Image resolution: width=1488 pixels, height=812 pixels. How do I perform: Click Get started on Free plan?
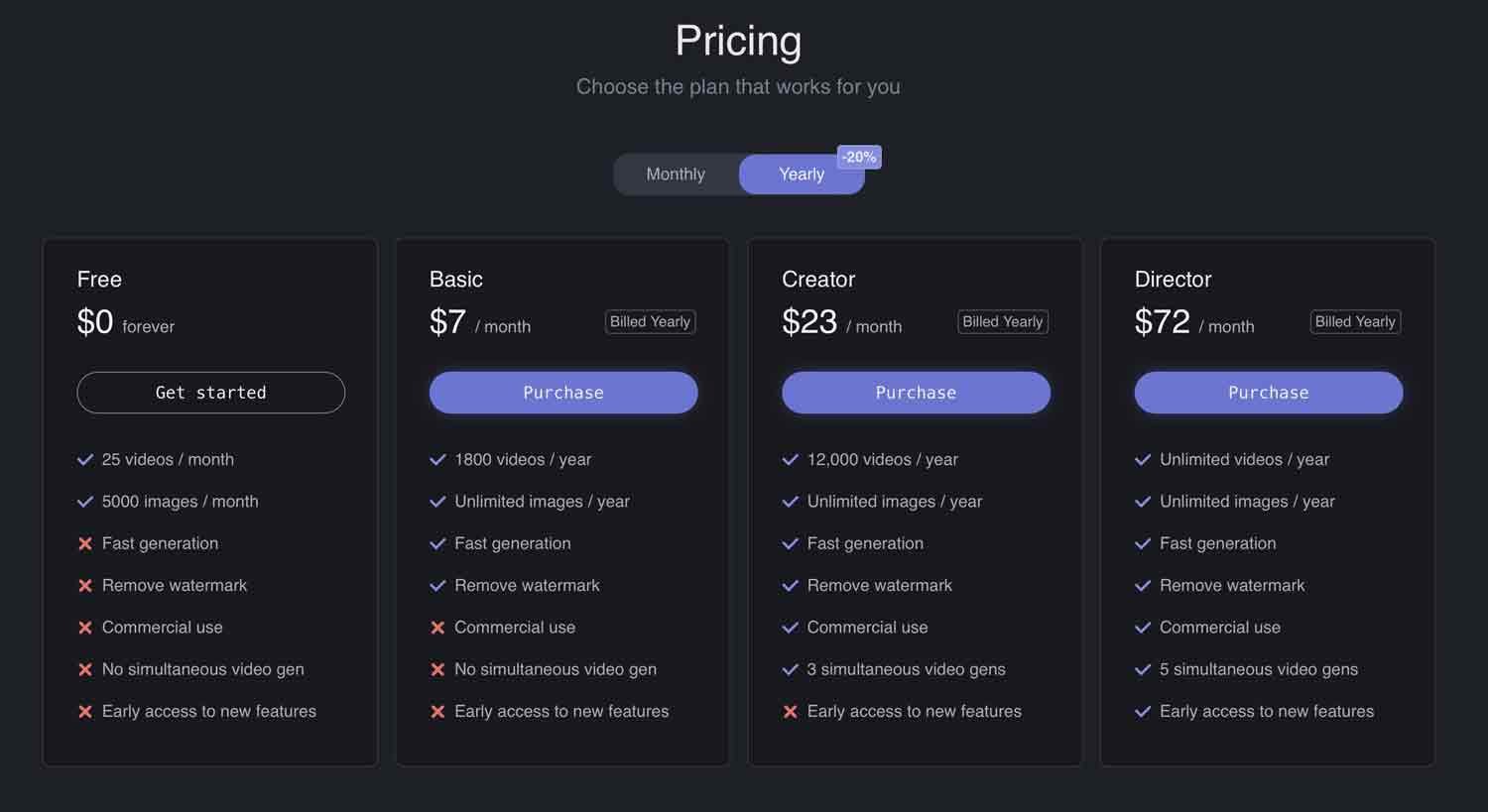210,393
